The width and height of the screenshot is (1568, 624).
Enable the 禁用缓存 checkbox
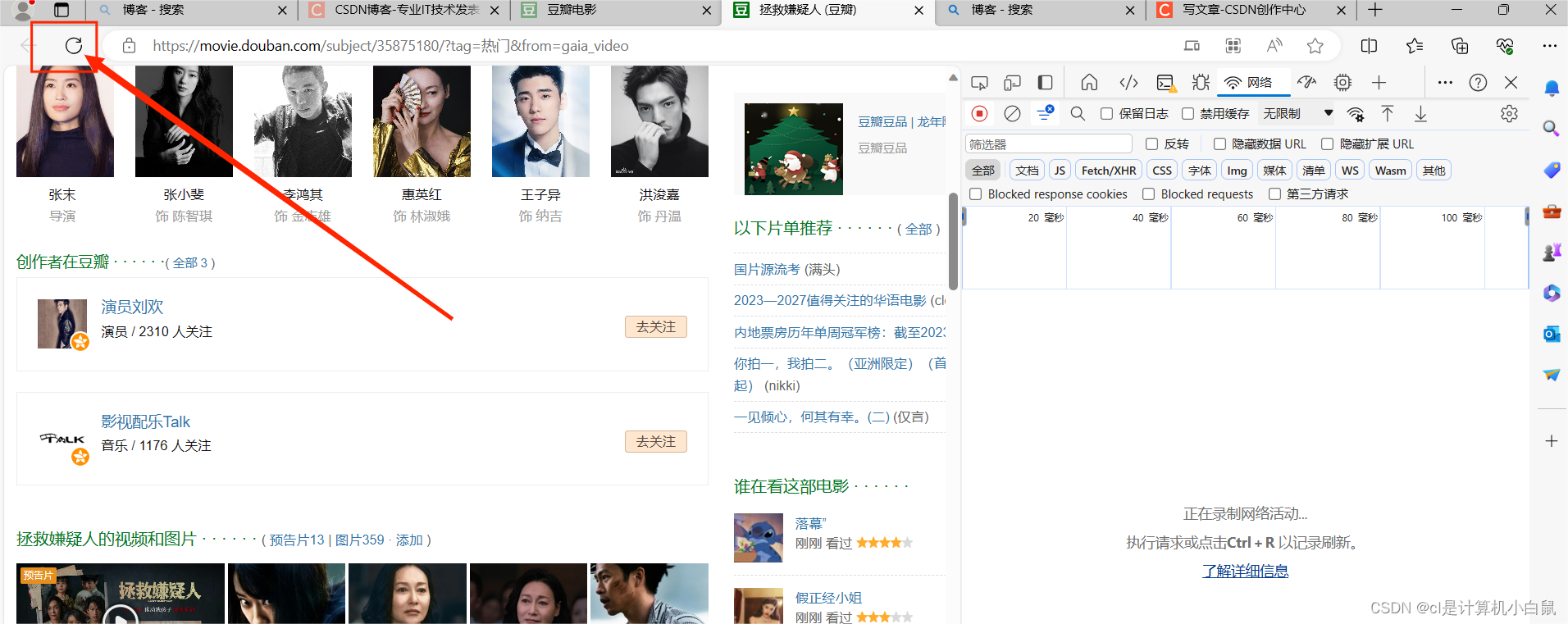pyautogui.click(x=1187, y=114)
